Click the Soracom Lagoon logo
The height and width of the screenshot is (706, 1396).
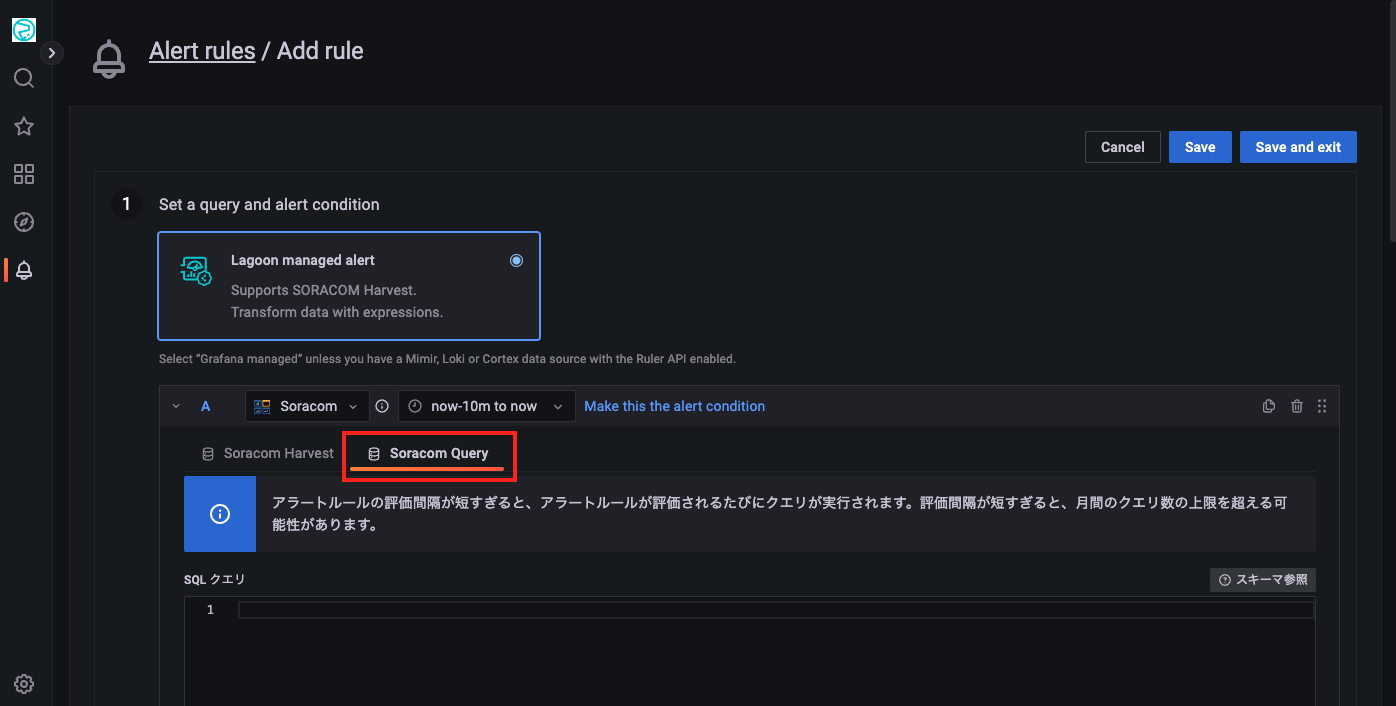coord(24,30)
